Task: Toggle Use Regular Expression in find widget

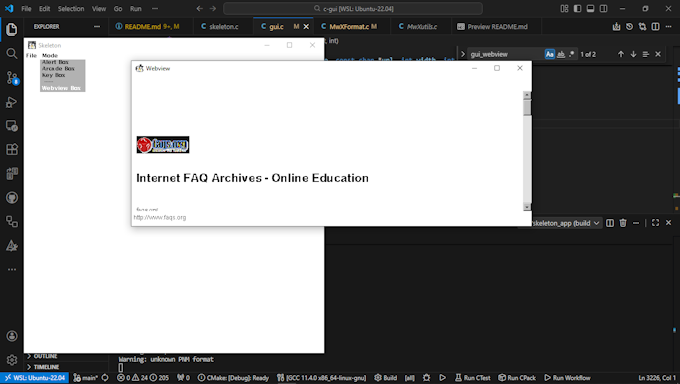Action: (572, 54)
